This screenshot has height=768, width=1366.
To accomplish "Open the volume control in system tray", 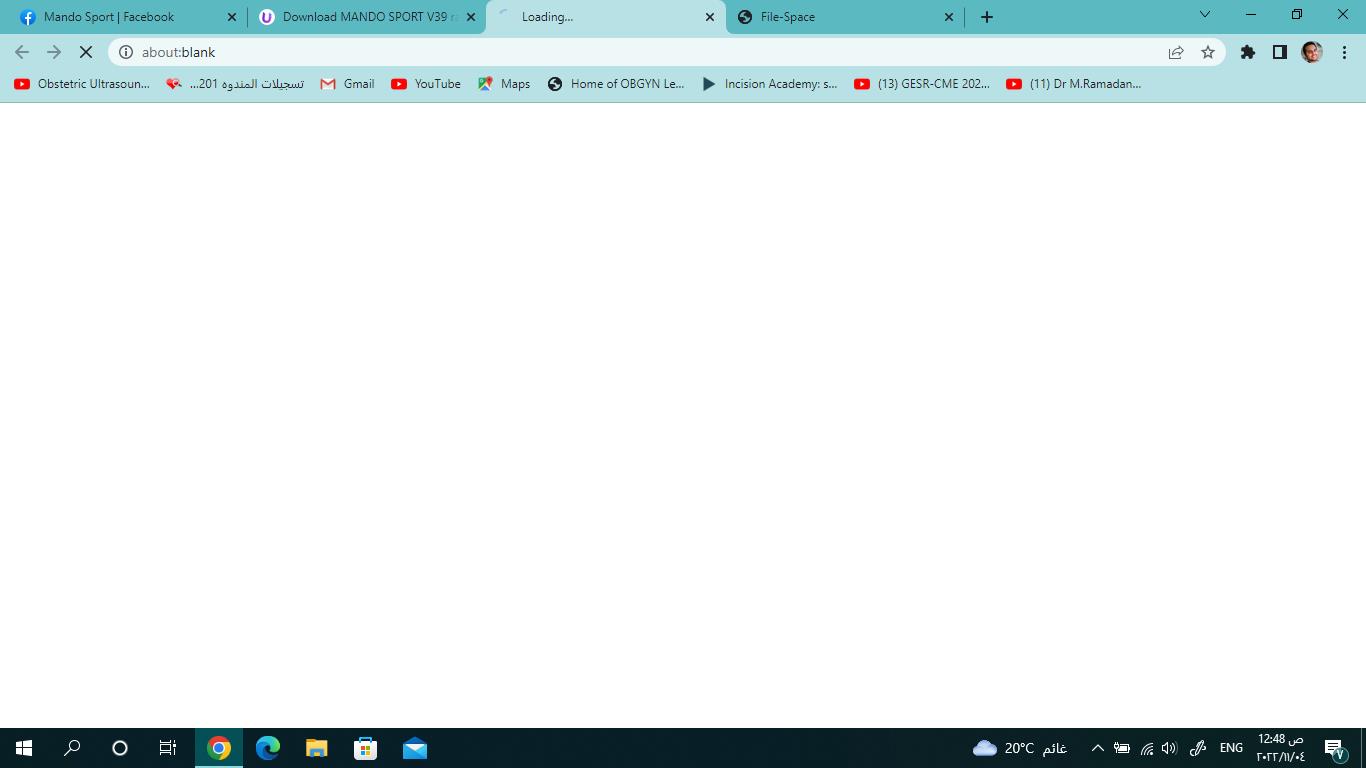I will (x=1169, y=748).
